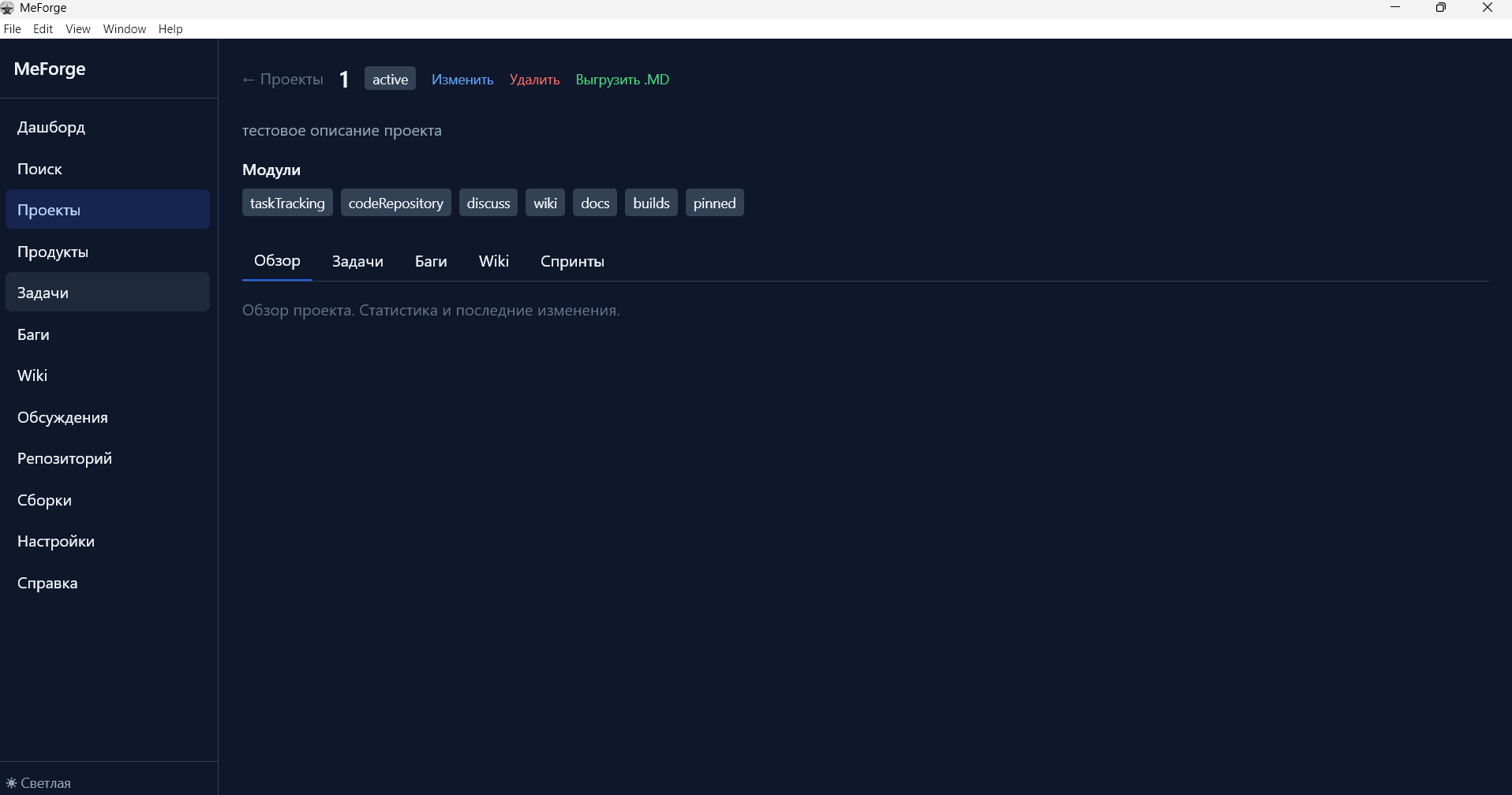Click the MeForge logo heading in sidebar
1512x795 pixels.
(x=50, y=69)
